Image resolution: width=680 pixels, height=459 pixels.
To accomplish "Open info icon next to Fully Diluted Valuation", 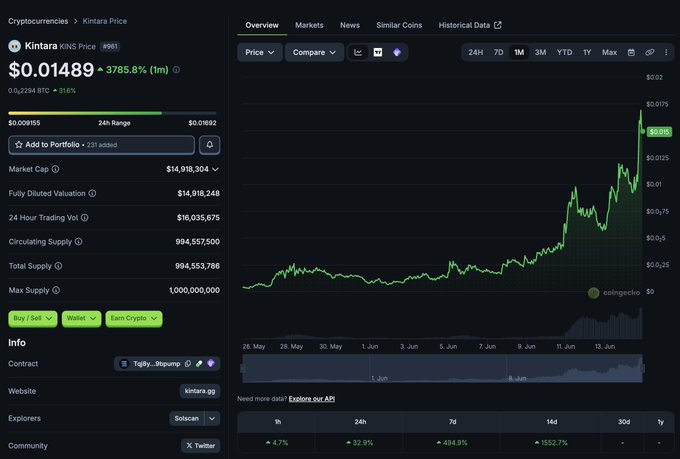I will pyautogui.click(x=92, y=193).
